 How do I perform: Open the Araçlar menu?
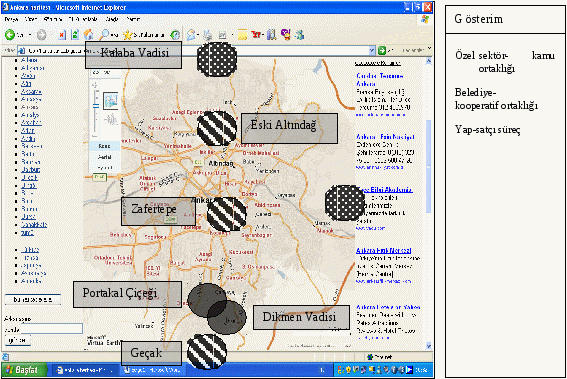(112, 19)
